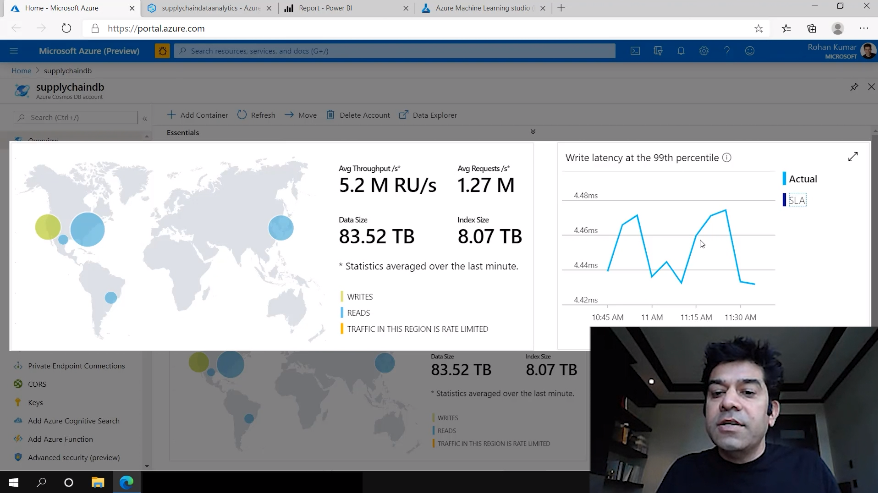Switch to Azure Machine Learning studio tab
This screenshot has height=493, width=878.
(478, 8)
